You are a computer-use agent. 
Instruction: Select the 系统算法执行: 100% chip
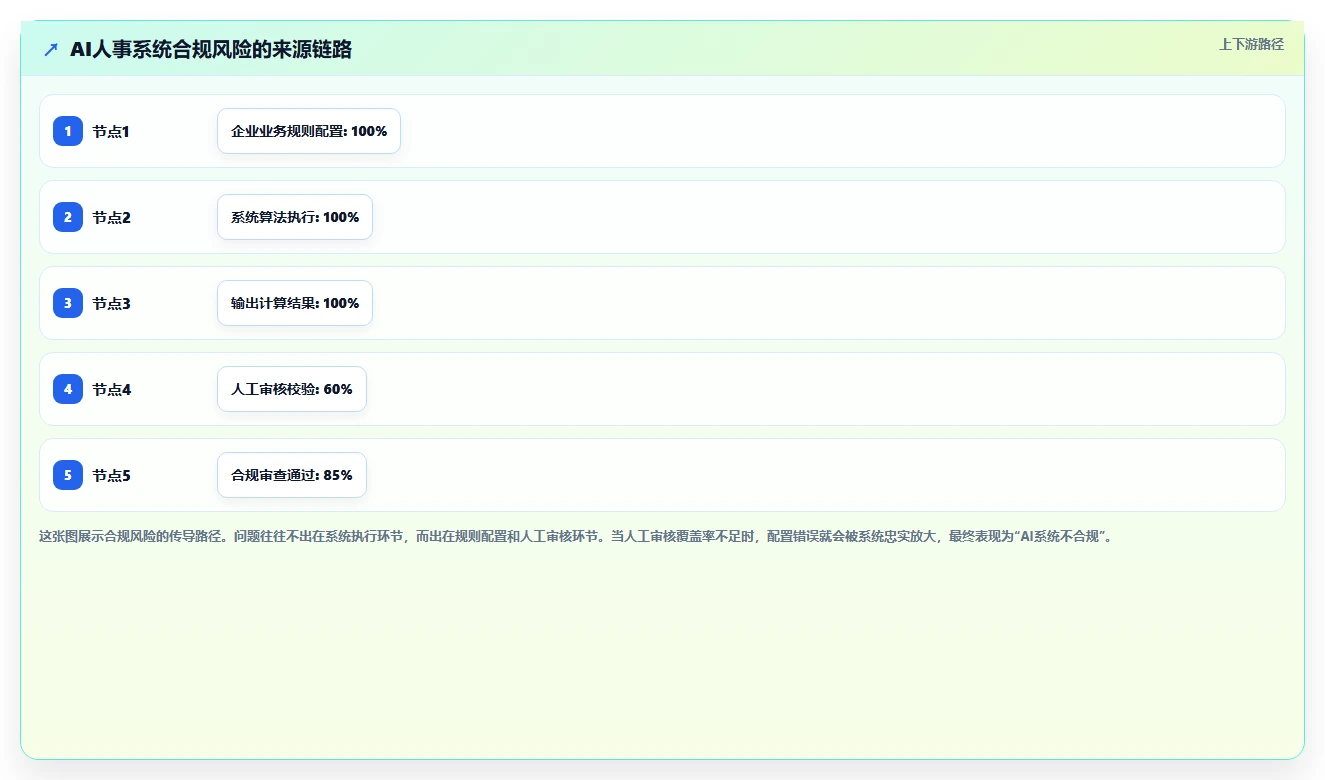coord(295,217)
